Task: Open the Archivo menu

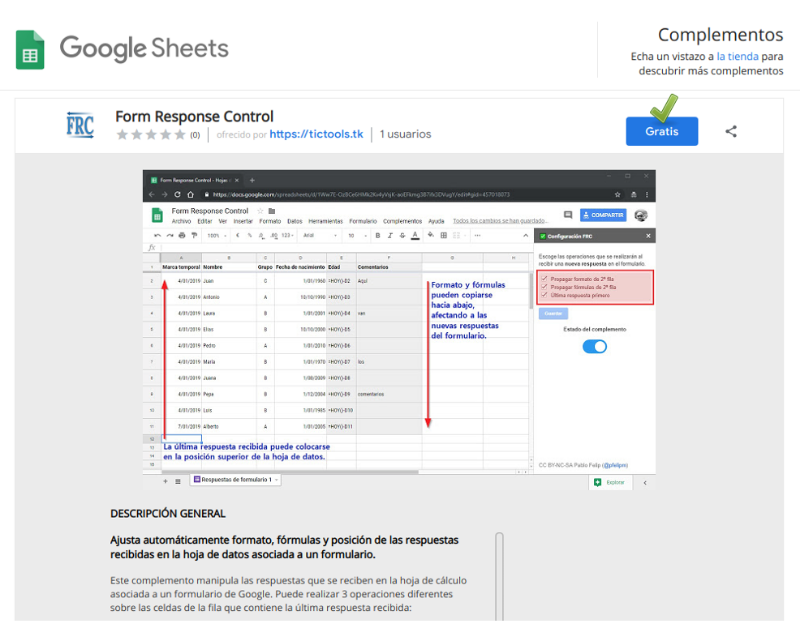Action: [x=181, y=221]
